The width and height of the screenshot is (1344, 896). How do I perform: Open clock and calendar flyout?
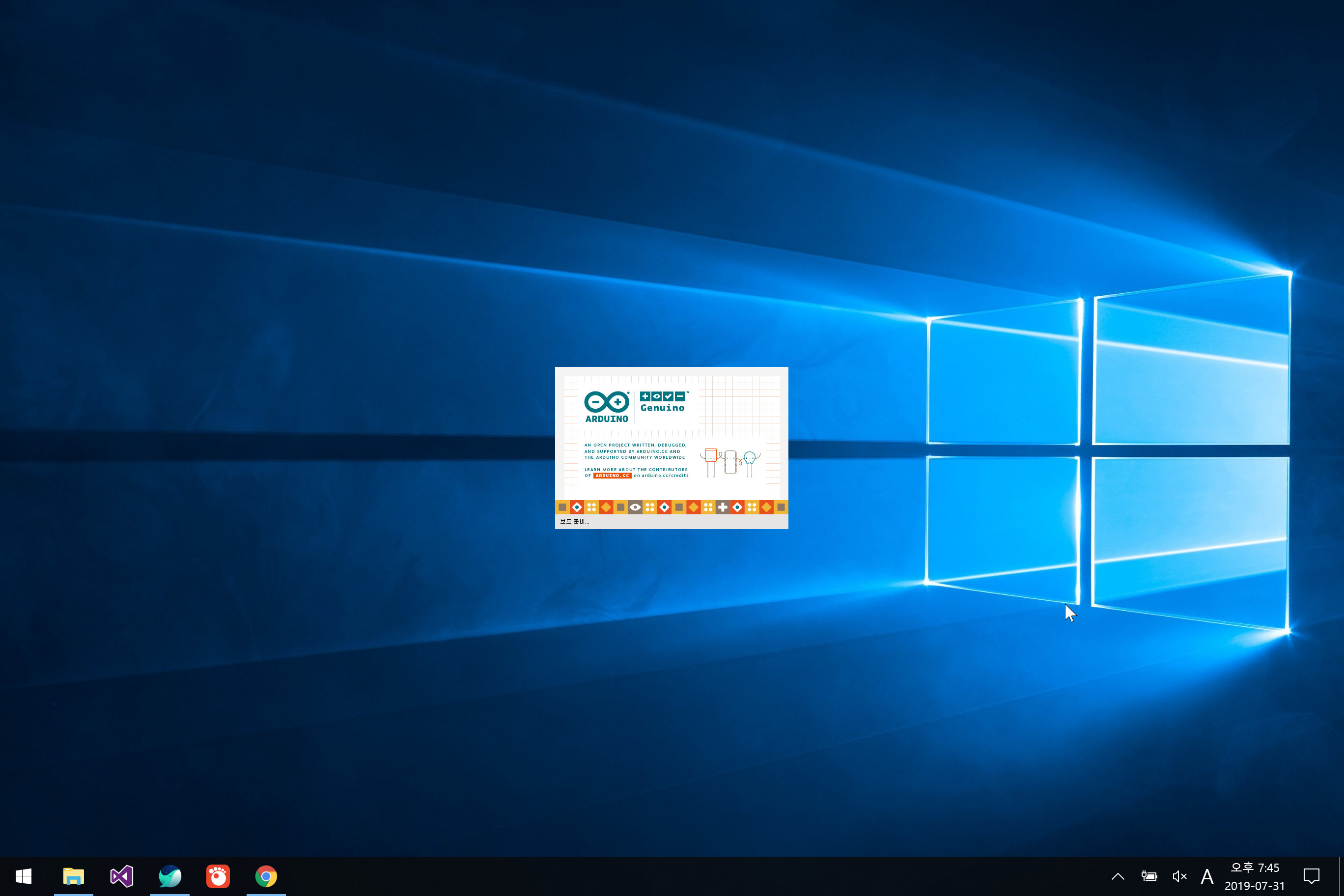point(1254,876)
